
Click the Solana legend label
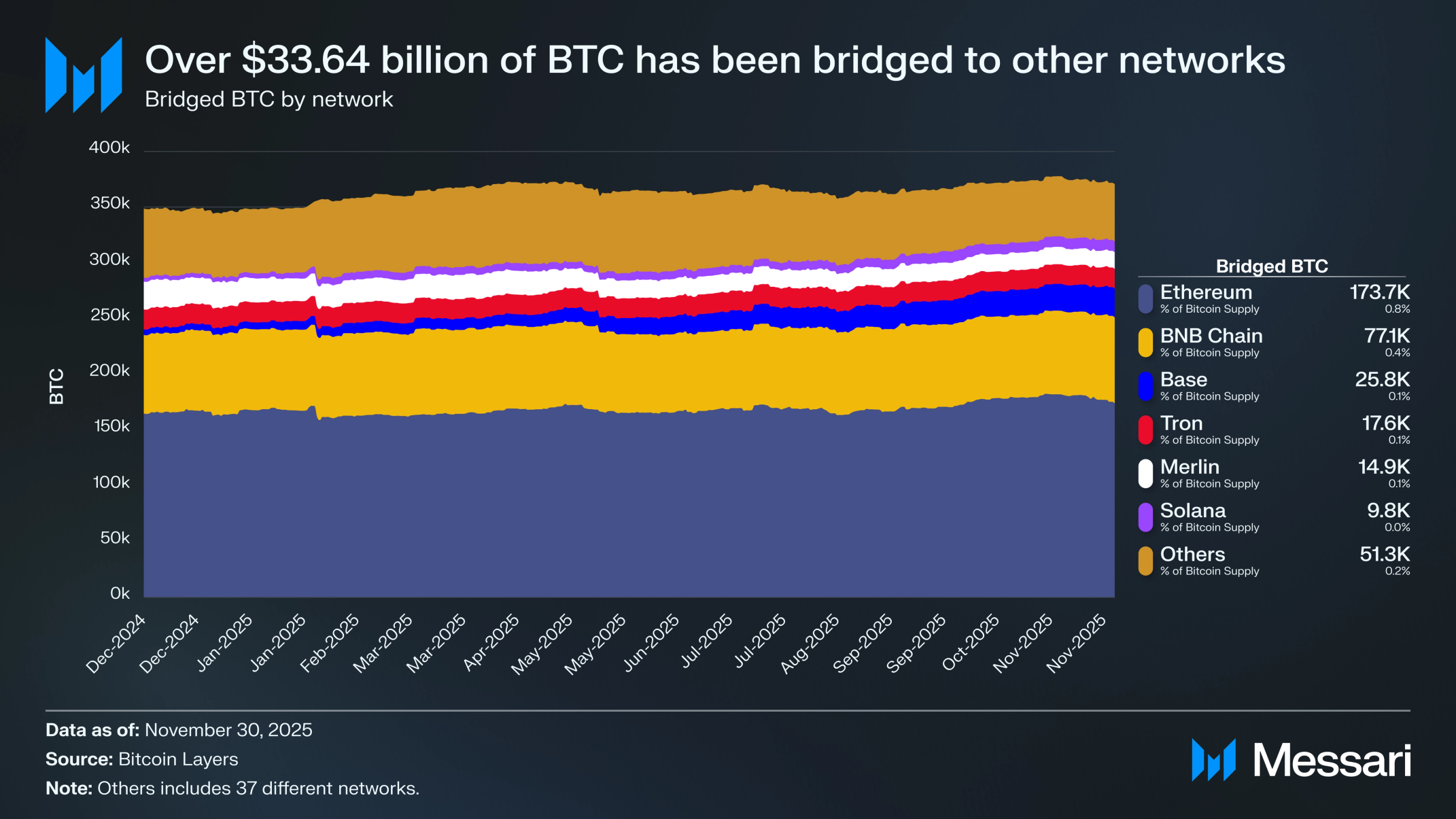[x=1193, y=510]
